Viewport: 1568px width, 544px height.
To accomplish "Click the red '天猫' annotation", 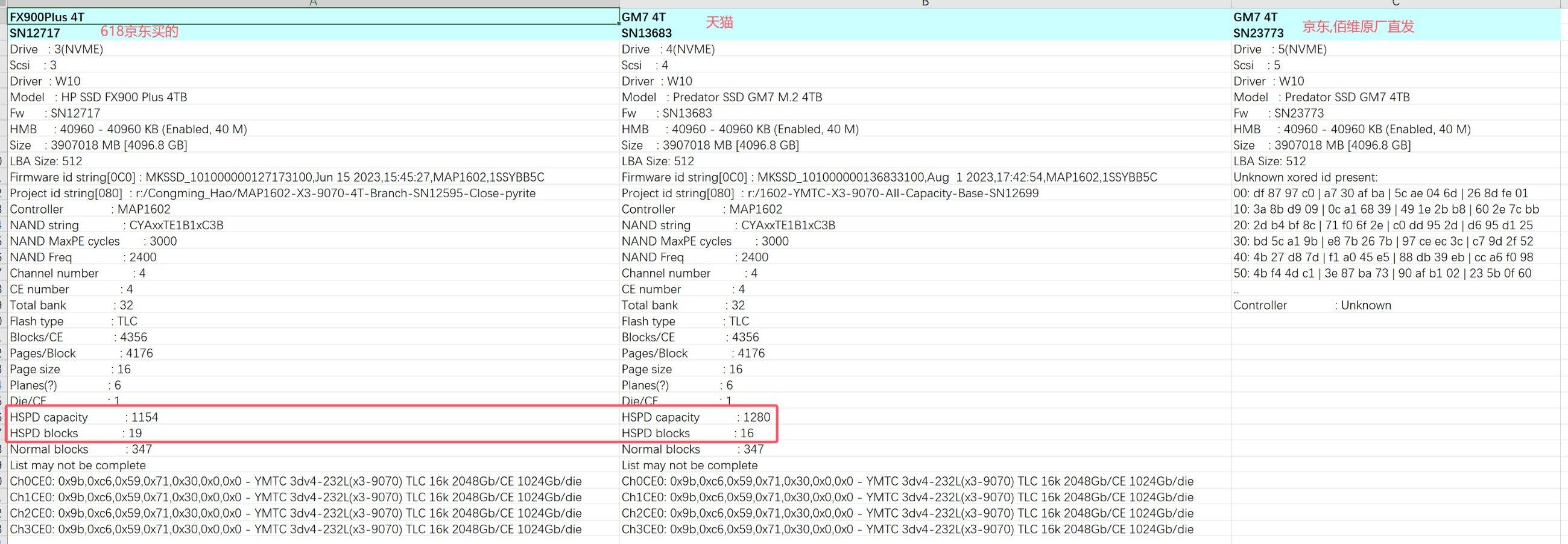I will coord(719,22).
